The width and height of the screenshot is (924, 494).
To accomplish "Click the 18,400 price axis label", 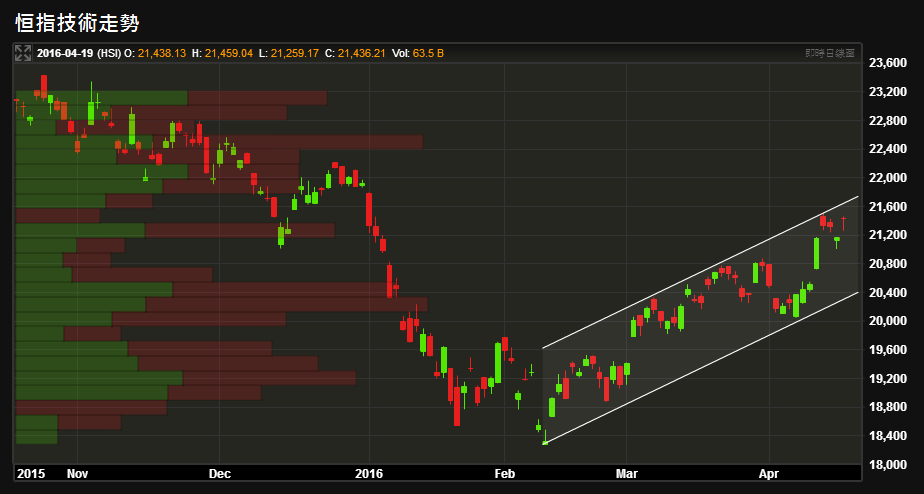I will tap(887, 436).
